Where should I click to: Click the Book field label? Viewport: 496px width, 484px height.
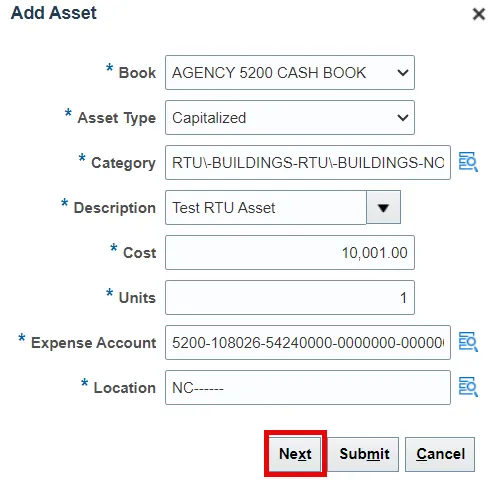coord(137,73)
